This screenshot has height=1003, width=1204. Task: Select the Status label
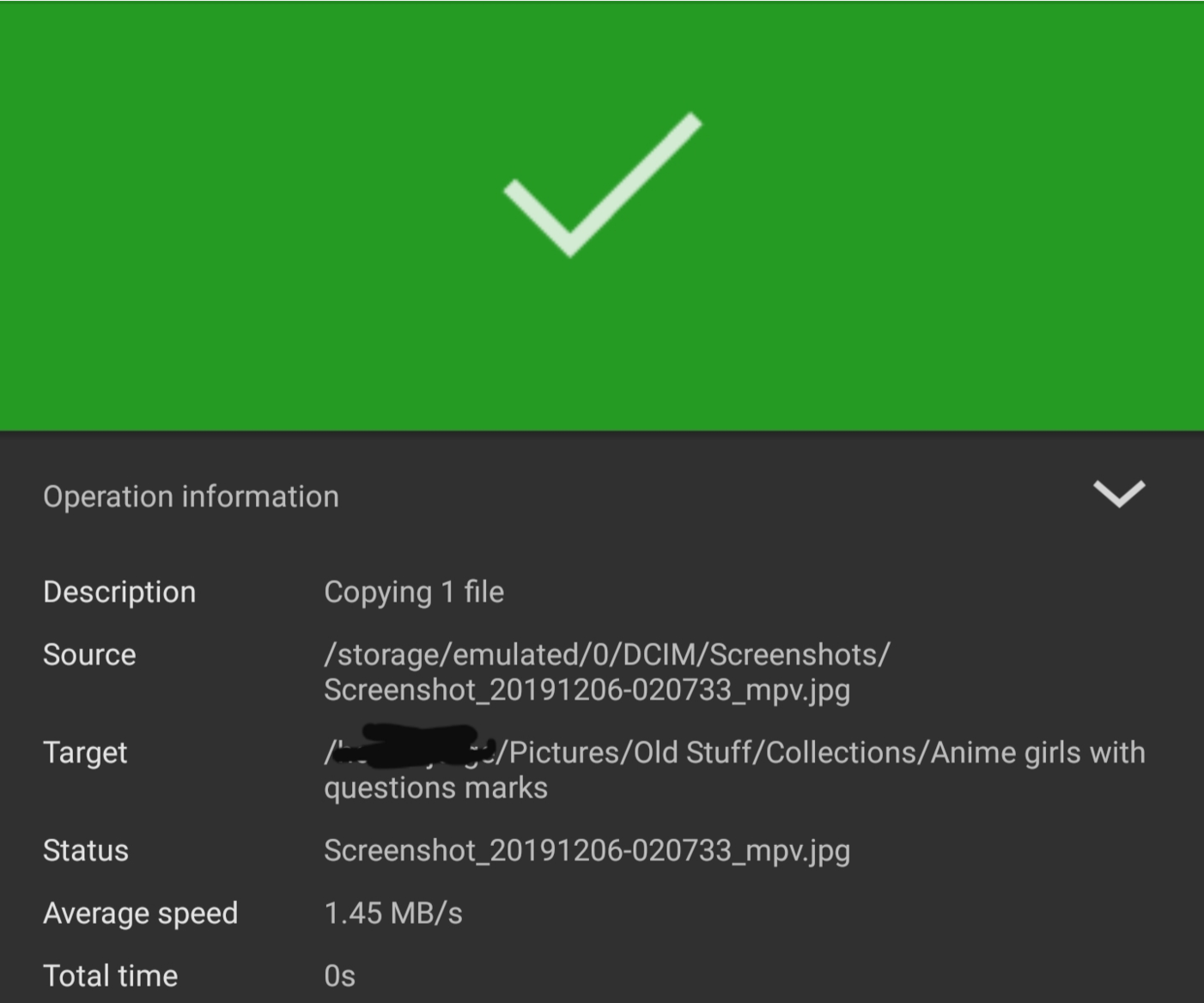click(86, 850)
